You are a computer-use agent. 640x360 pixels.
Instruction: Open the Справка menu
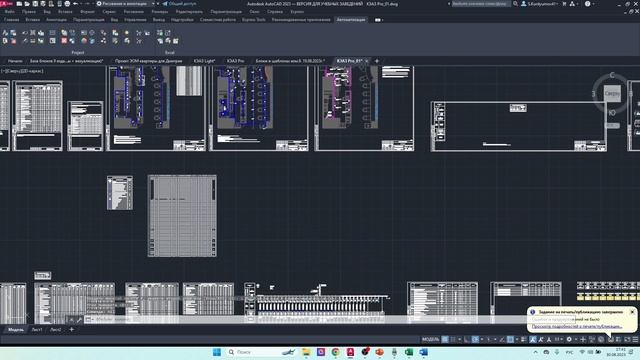[275, 12]
